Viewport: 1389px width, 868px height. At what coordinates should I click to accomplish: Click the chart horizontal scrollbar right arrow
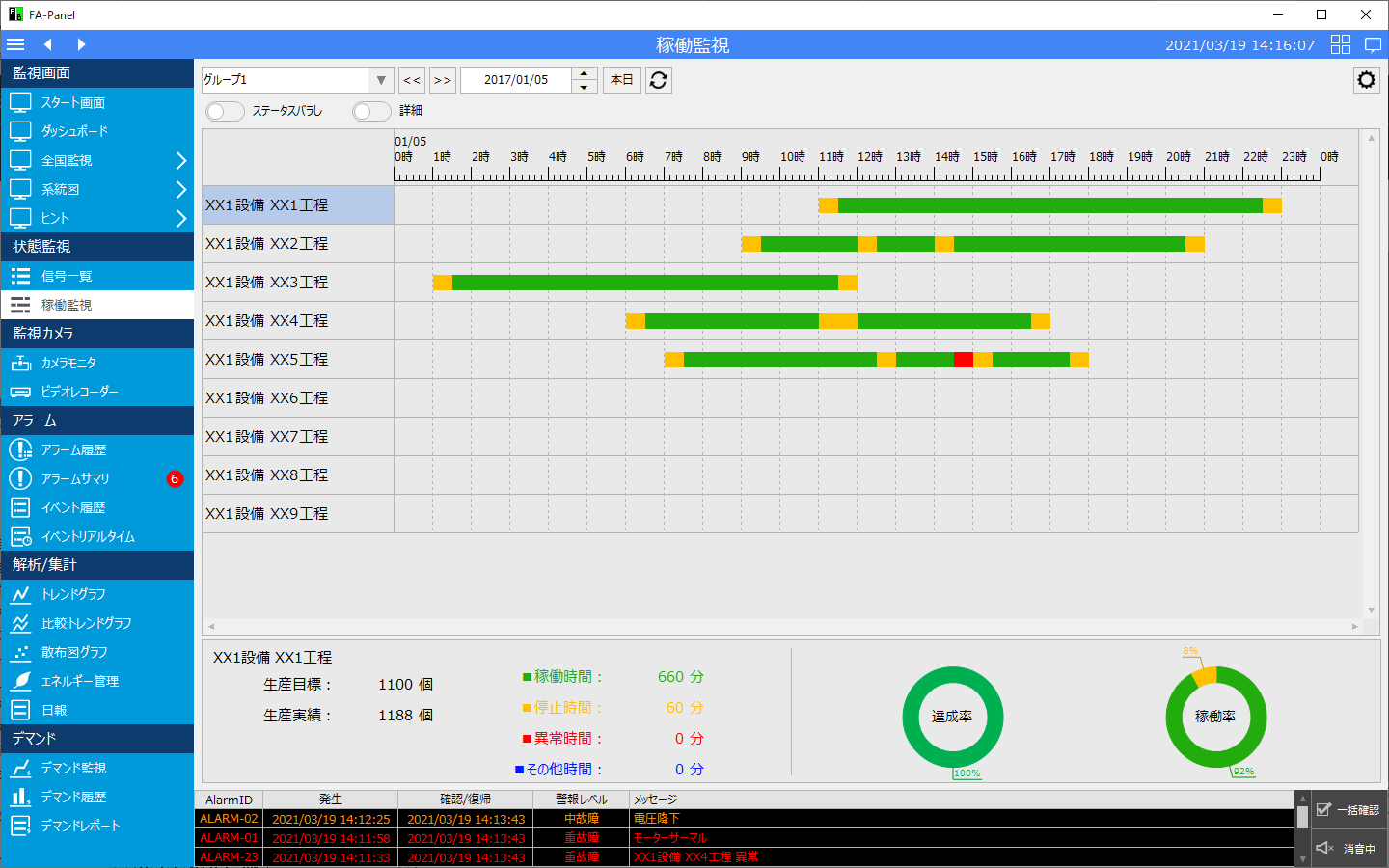click(1354, 627)
